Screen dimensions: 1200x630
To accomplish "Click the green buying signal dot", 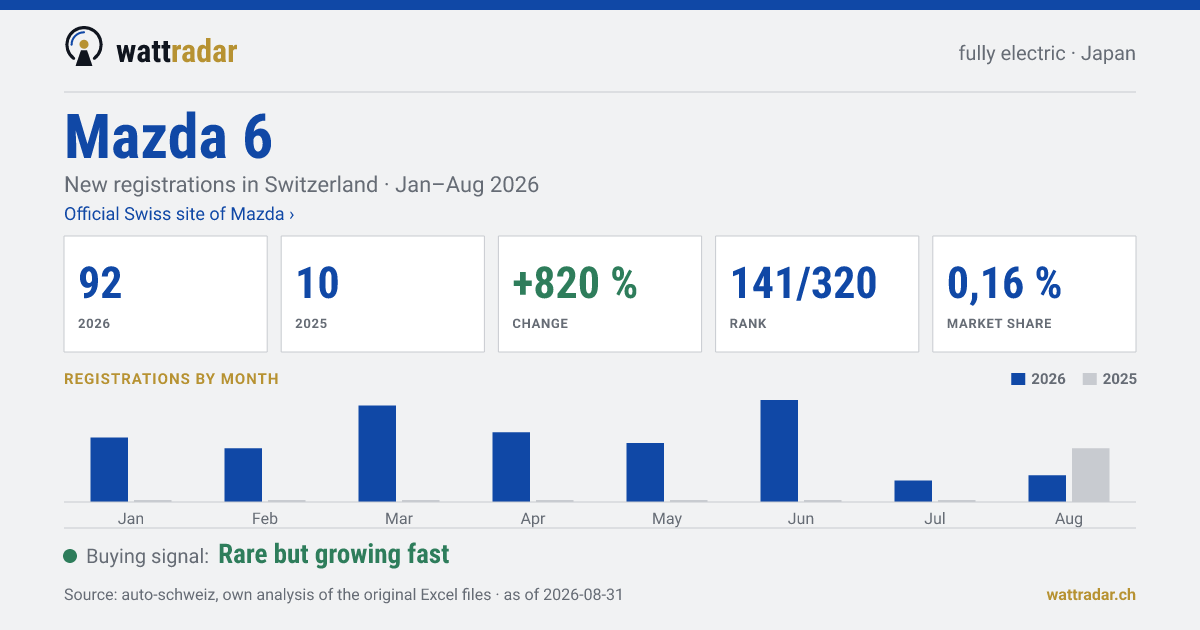I will click(70, 556).
